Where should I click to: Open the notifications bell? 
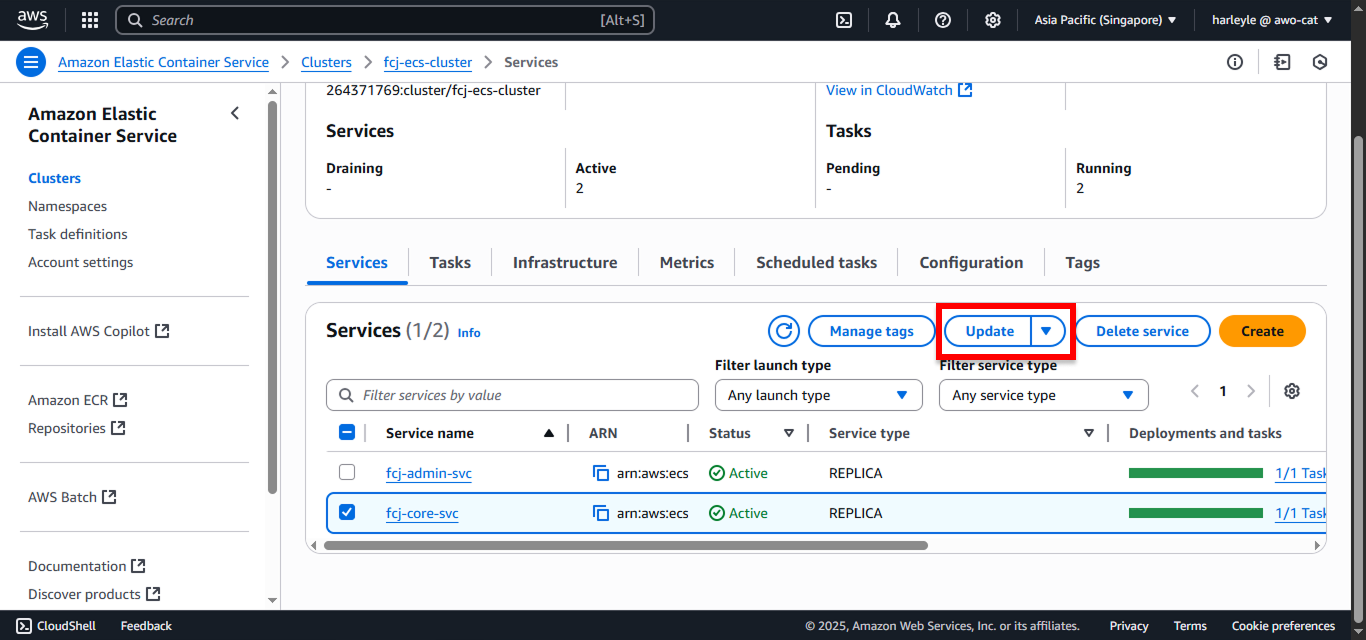[893, 20]
